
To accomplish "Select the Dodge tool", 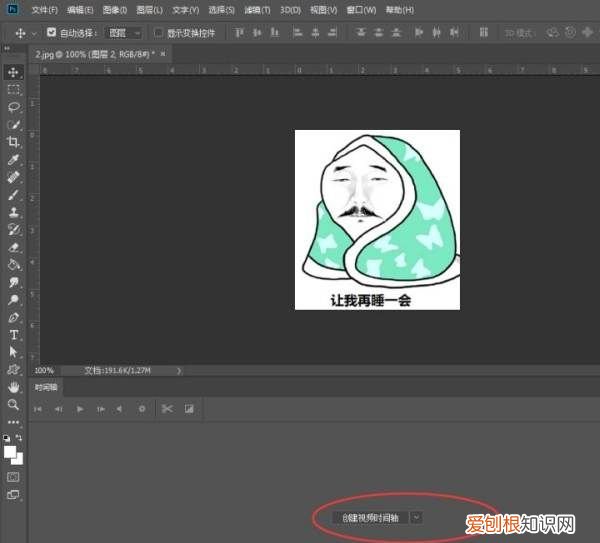I will pos(13,300).
